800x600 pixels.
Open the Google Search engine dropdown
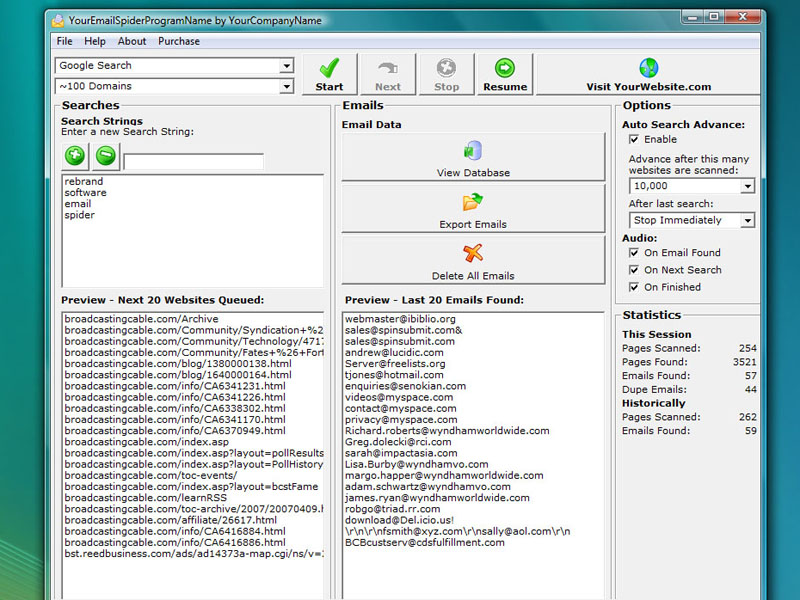pyautogui.click(x=287, y=66)
